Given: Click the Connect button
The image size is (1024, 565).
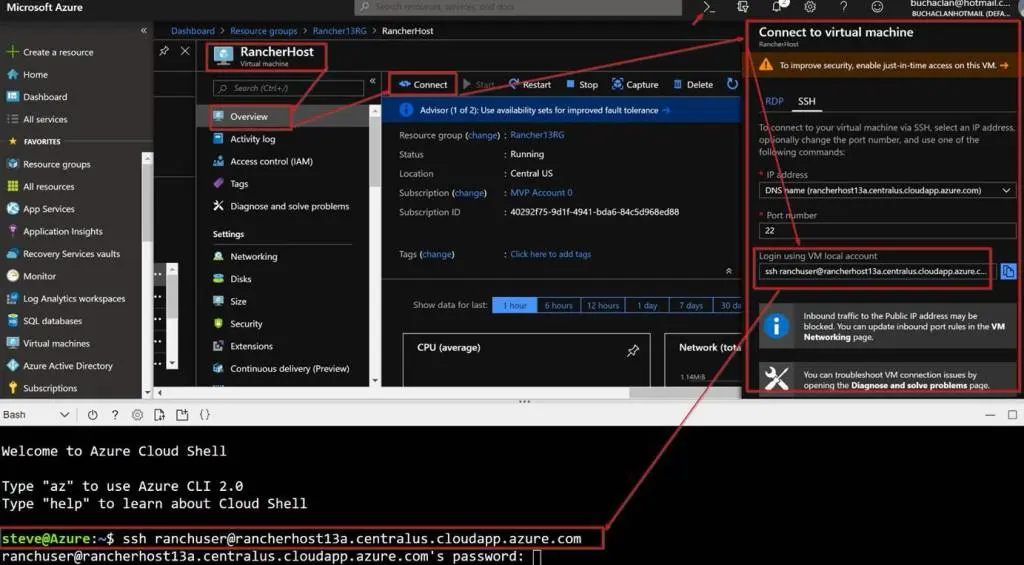Looking at the screenshot, I should (x=423, y=84).
